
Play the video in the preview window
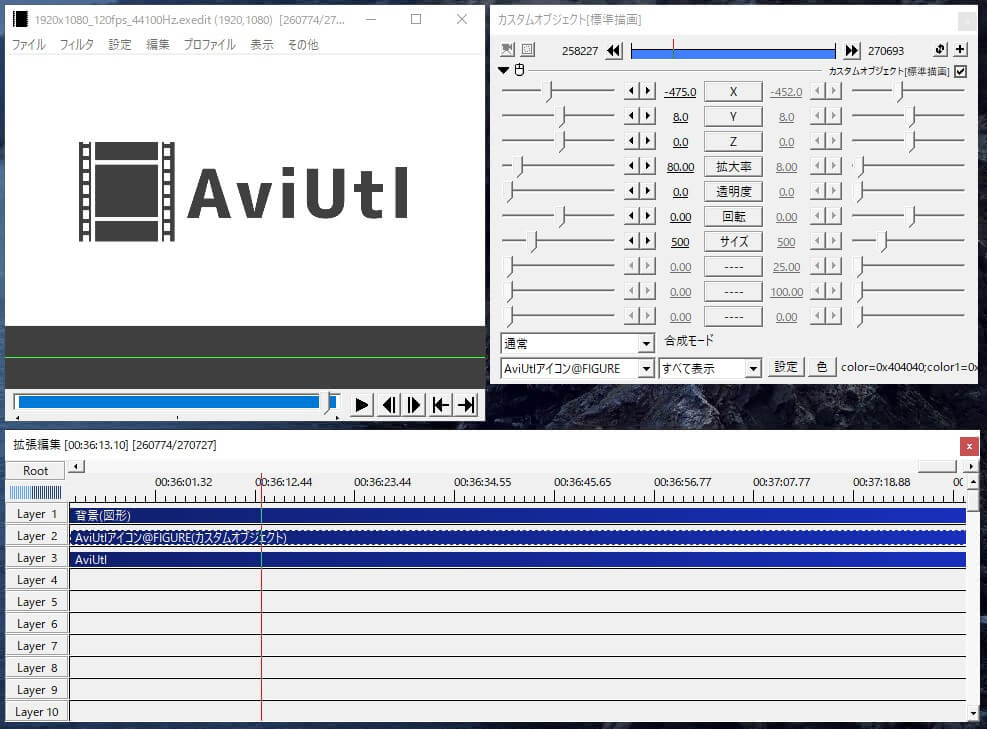361,405
